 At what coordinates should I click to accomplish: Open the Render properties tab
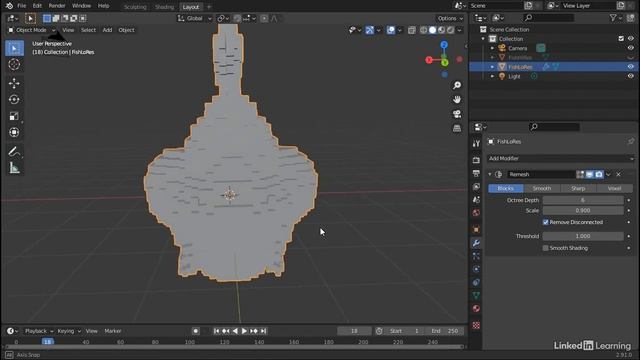click(x=476, y=160)
